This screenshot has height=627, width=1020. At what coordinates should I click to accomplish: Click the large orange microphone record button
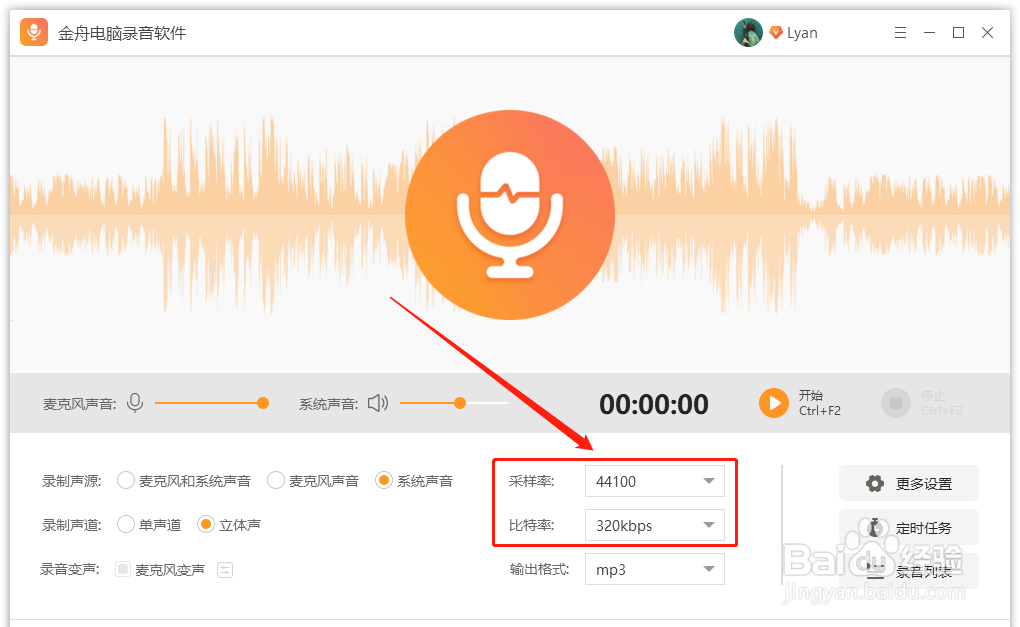pyautogui.click(x=510, y=215)
